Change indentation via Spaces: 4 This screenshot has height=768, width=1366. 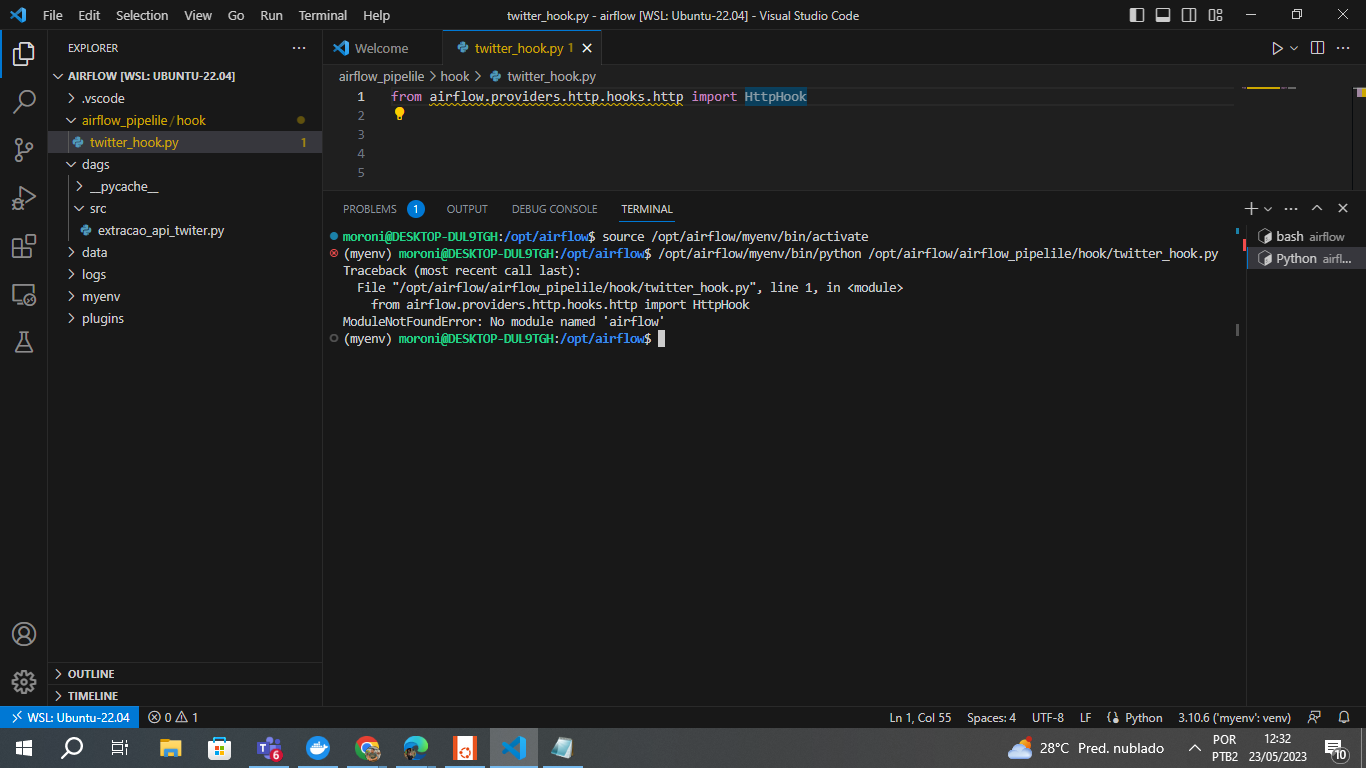coord(991,717)
